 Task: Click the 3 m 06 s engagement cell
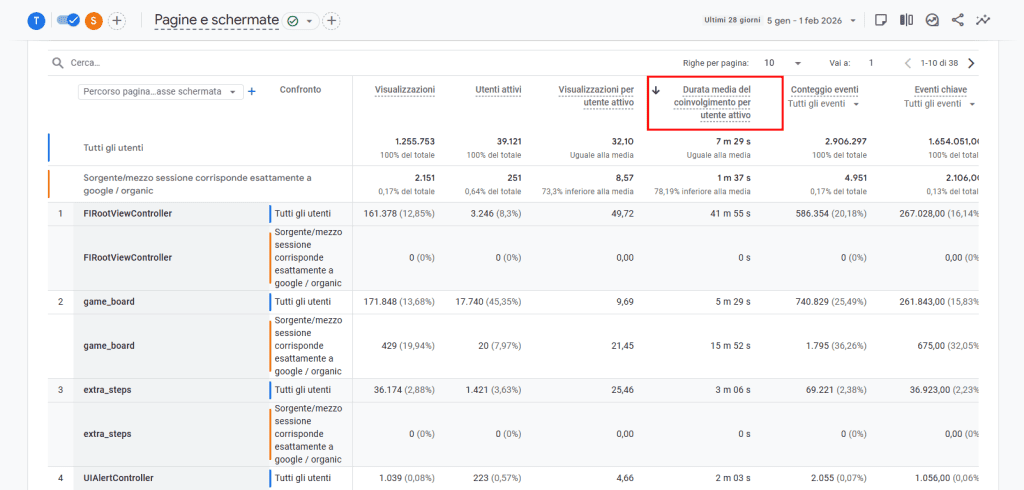[x=733, y=390]
